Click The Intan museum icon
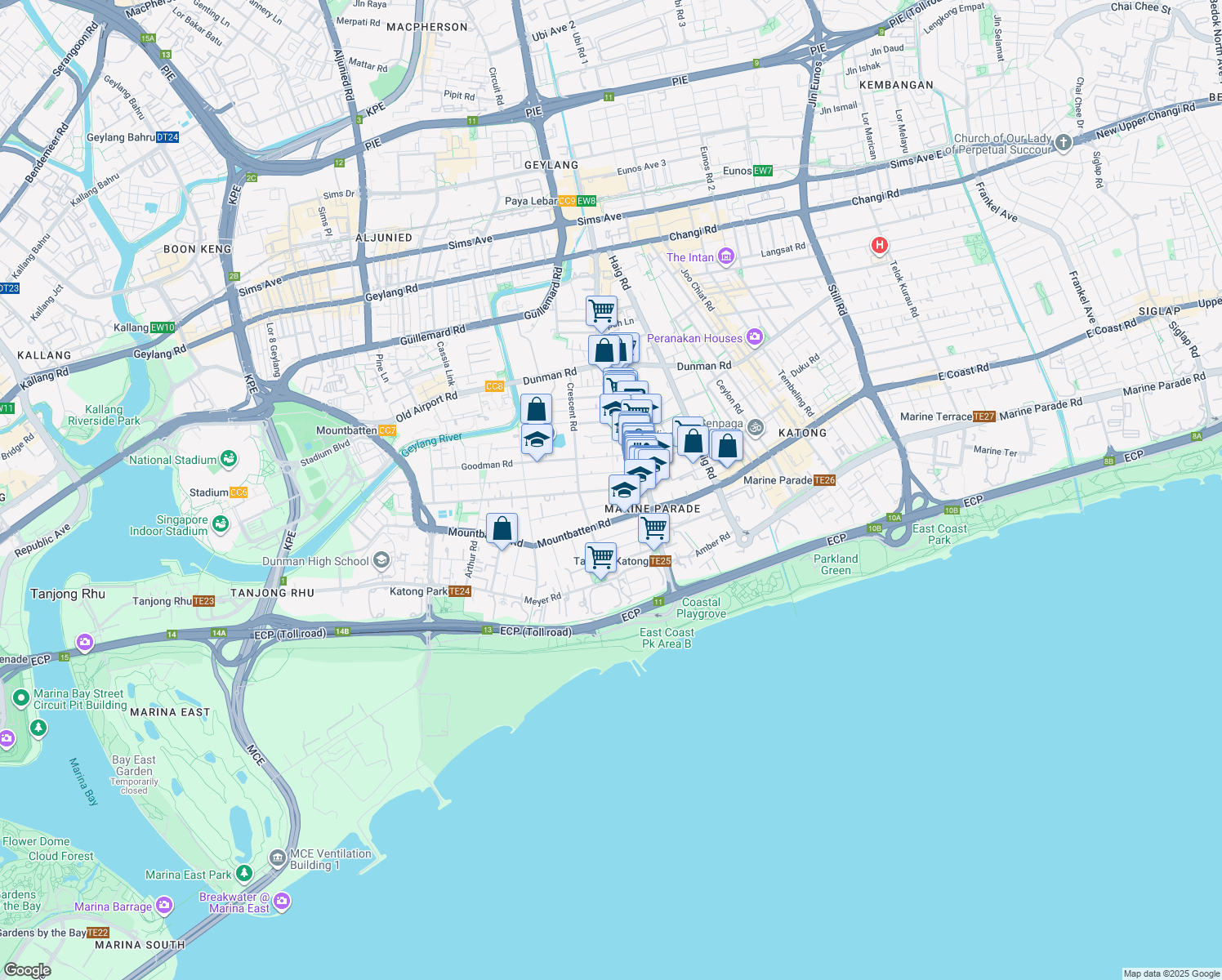Viewport: 1222px width, 980px height. pyautogui.click(x=725, y=256)
